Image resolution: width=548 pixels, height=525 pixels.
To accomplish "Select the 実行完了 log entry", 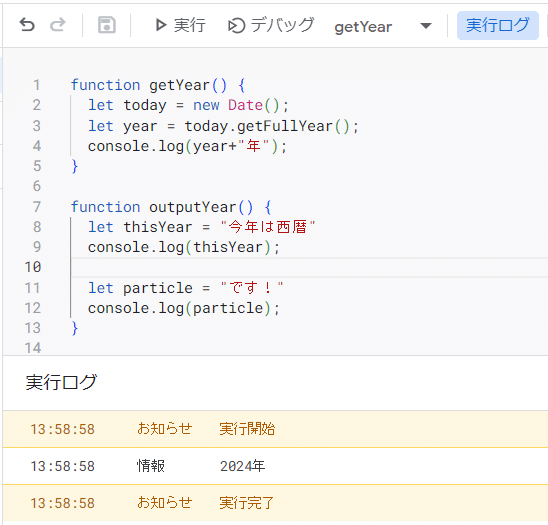I will coord(275,503).
